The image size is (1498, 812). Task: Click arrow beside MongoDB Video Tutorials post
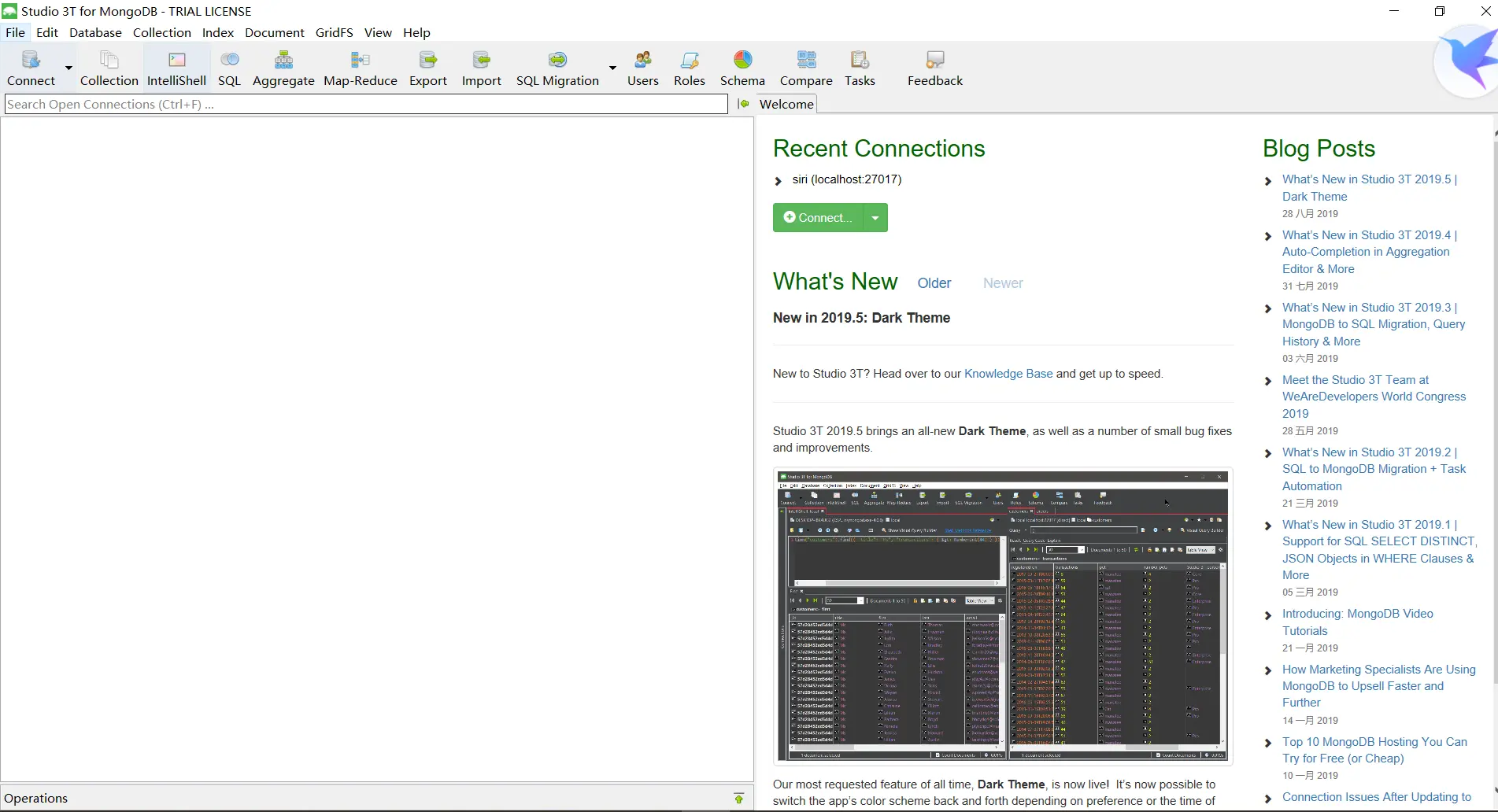[x=1267, y=615]
